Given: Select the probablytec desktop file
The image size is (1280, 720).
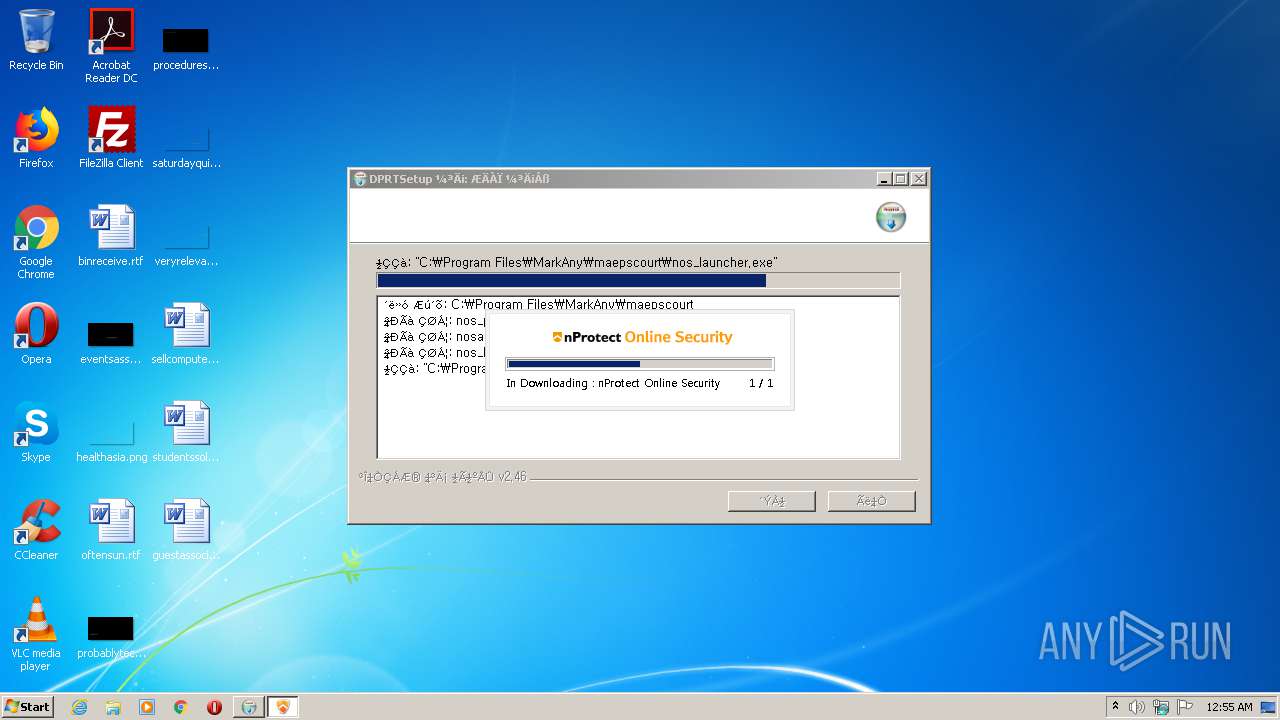Looking at the screenshot, I should pyautogui.click(x=111, y=636).
